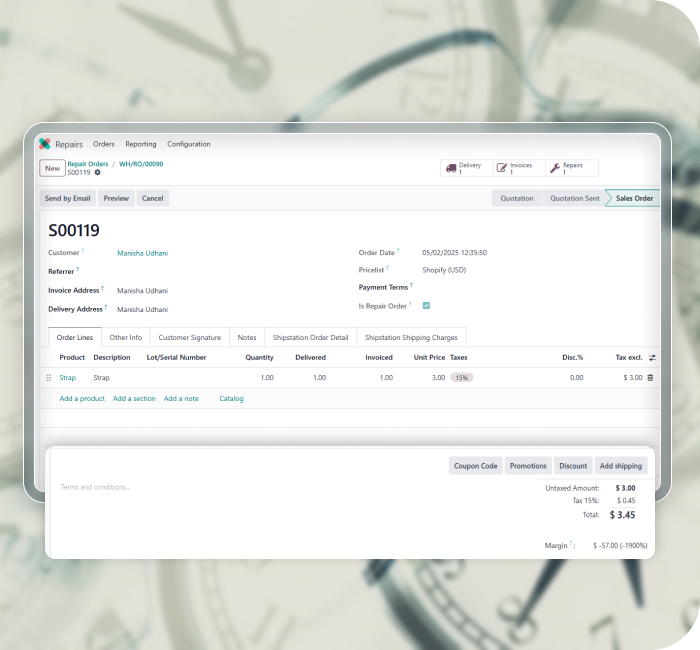This screenshot has width=700, height=650.
Task: Click the Odoo Repairs app logo icon
Action: click(45, 144)
